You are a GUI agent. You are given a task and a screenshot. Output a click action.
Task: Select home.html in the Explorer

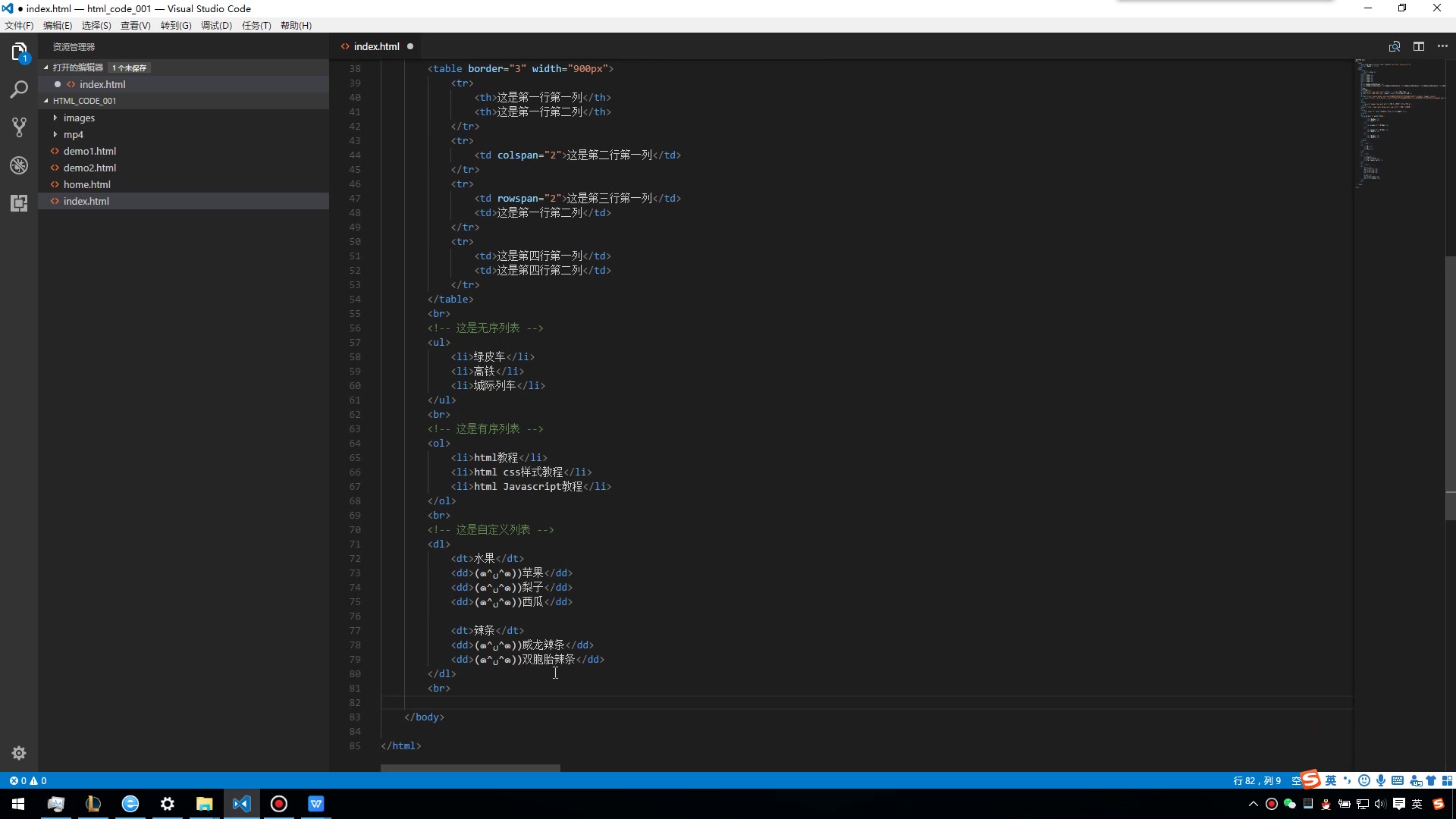87,184
